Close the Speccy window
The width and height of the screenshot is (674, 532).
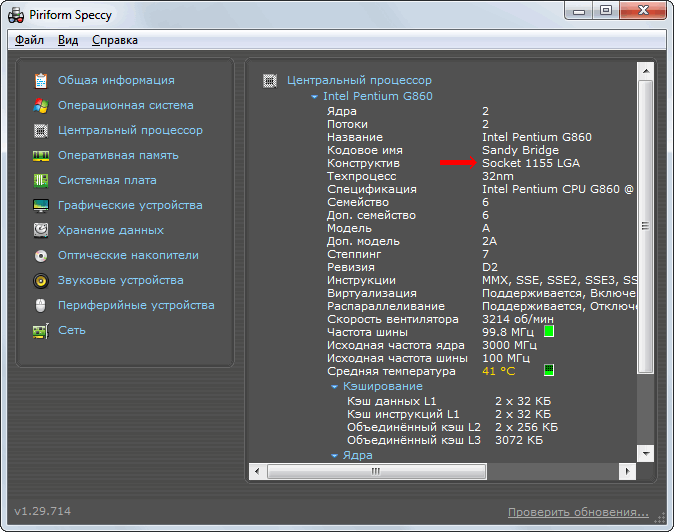point(643,11)
